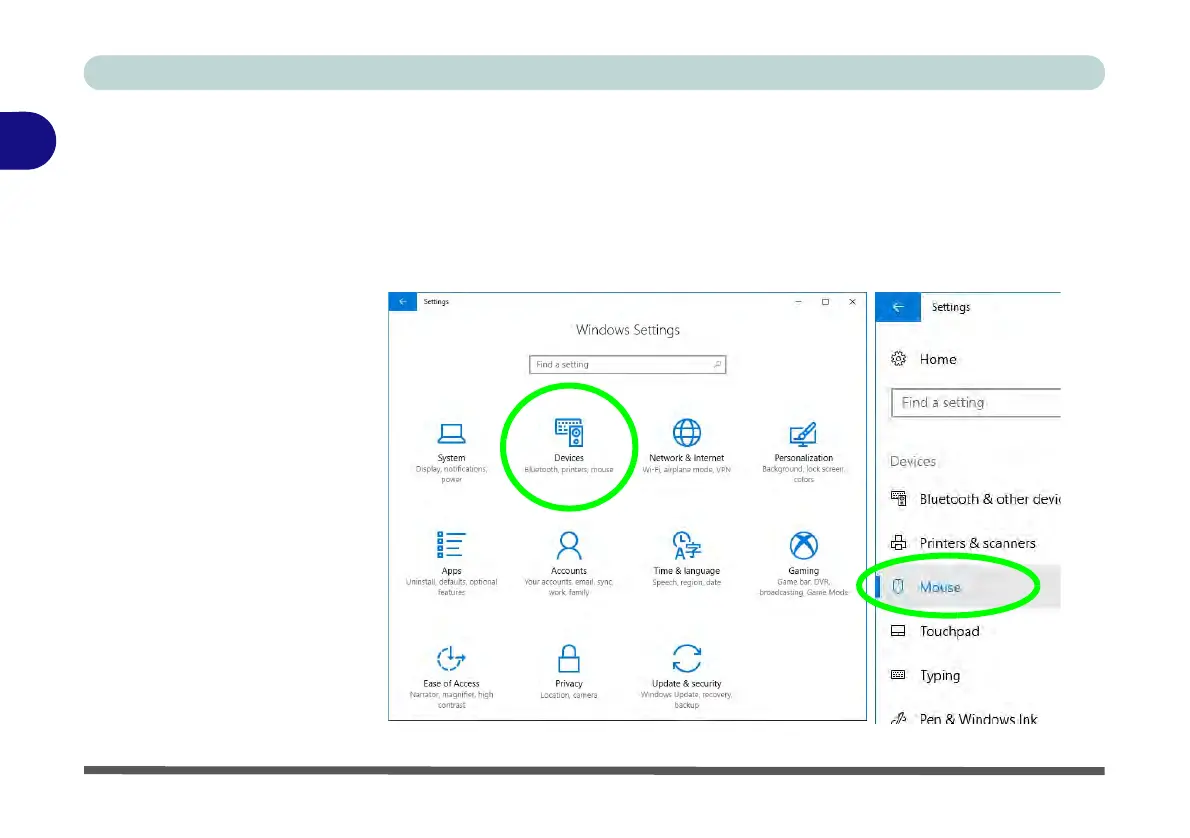1190x838 pixels.
Task: Click the Bluetooth & other devices icon
Action: pos(899,499)
